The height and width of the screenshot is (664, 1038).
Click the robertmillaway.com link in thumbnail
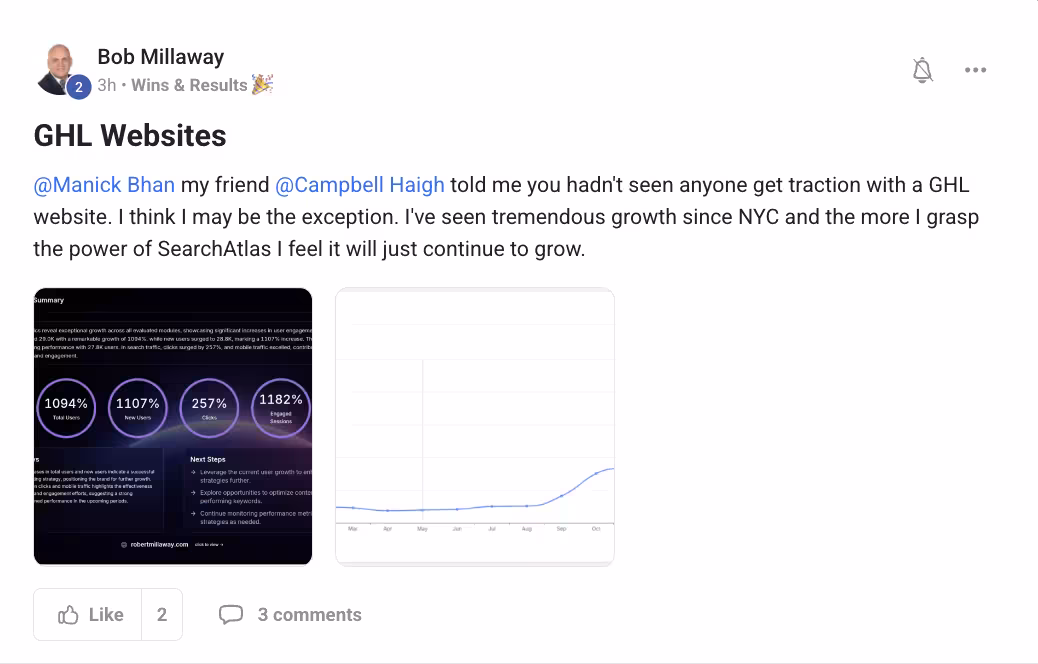pos(159,544)
